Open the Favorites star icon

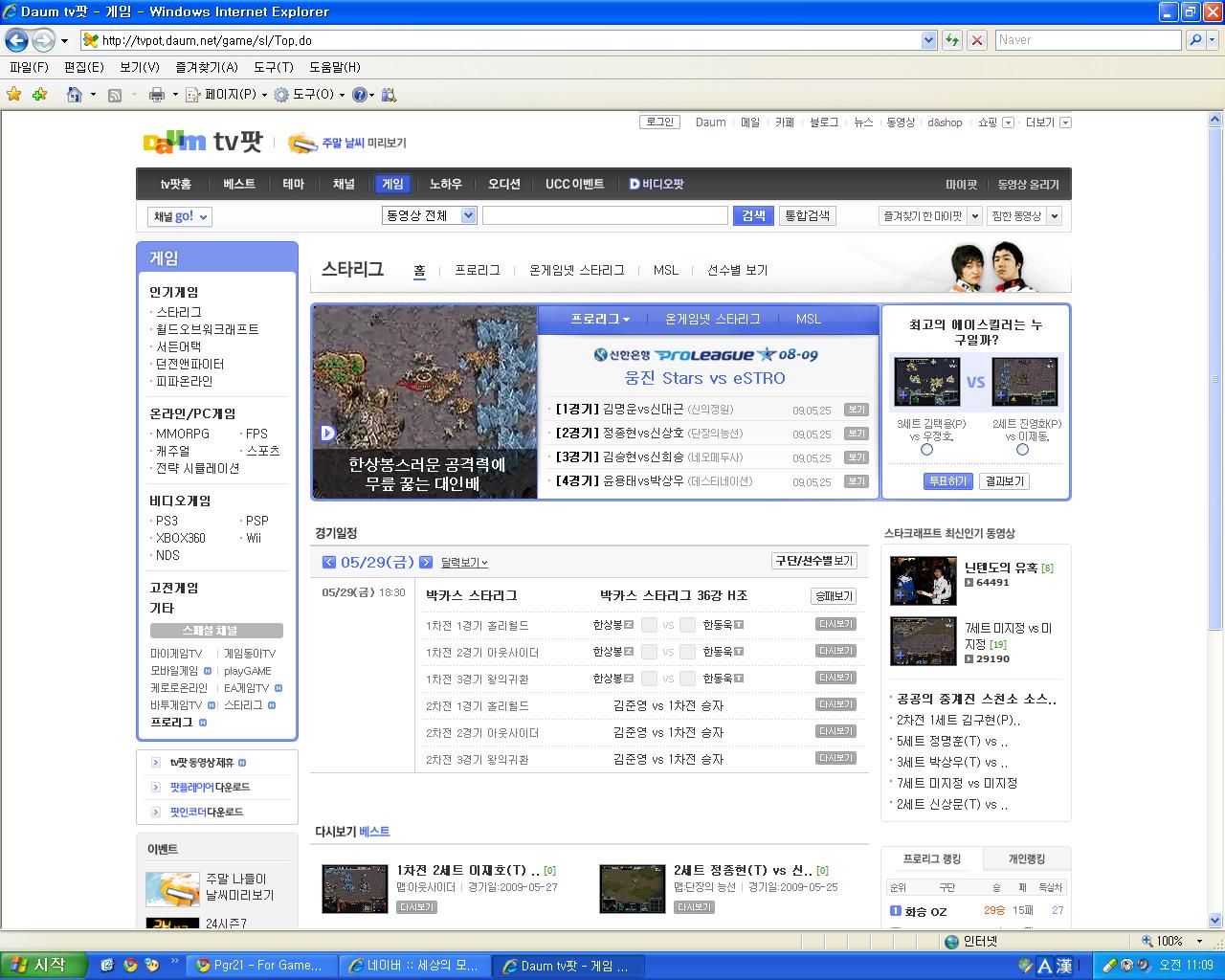point(14,94)
